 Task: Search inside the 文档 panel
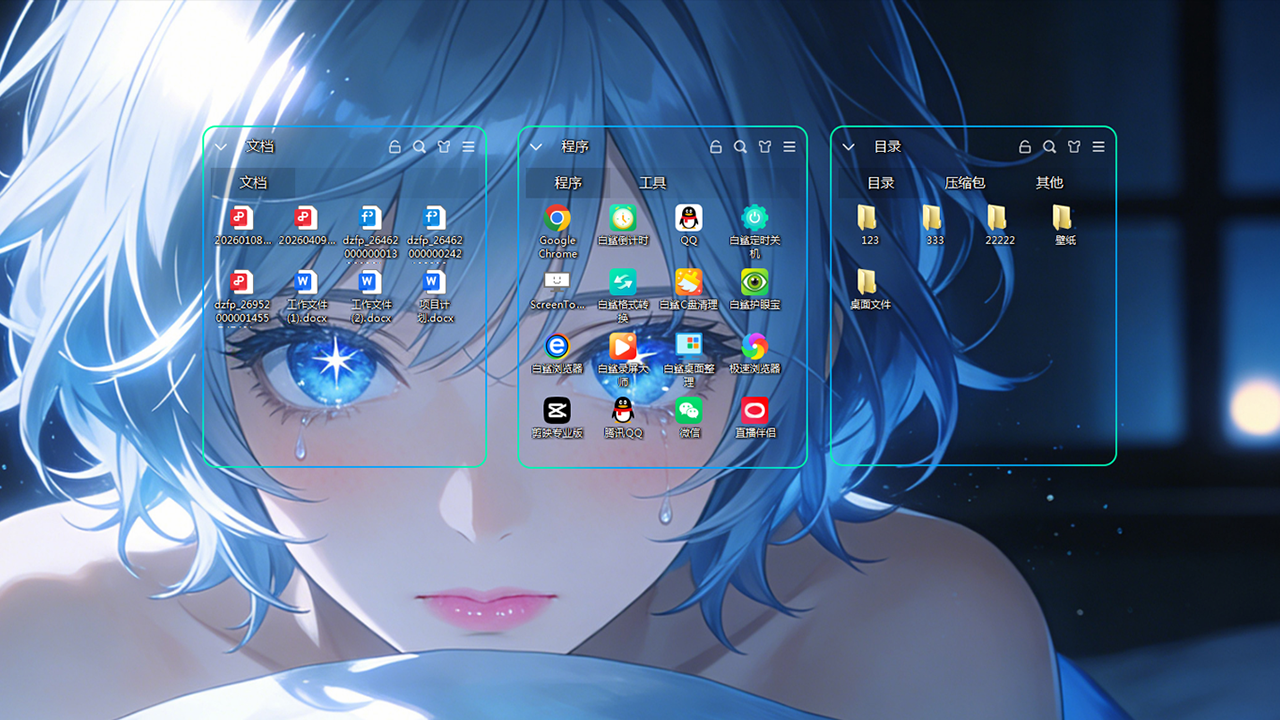(x=420, y=146)
